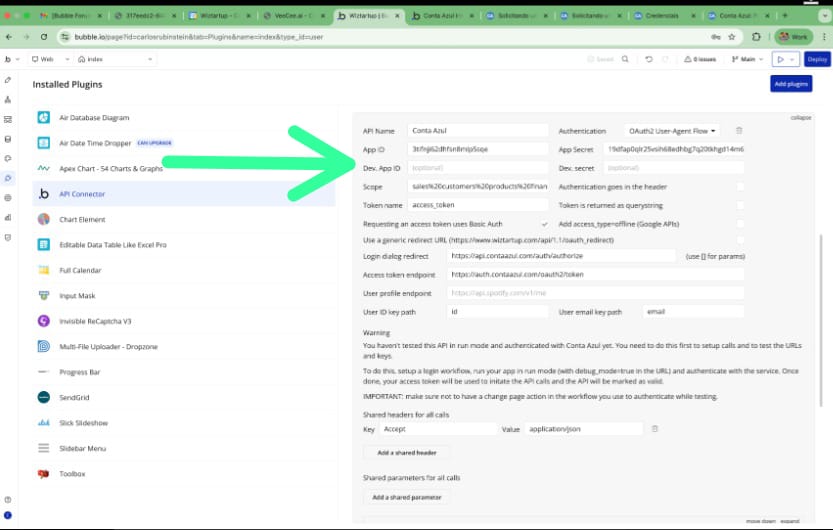Toggle Authentication goes in the header checkbox

click(740, 186)
